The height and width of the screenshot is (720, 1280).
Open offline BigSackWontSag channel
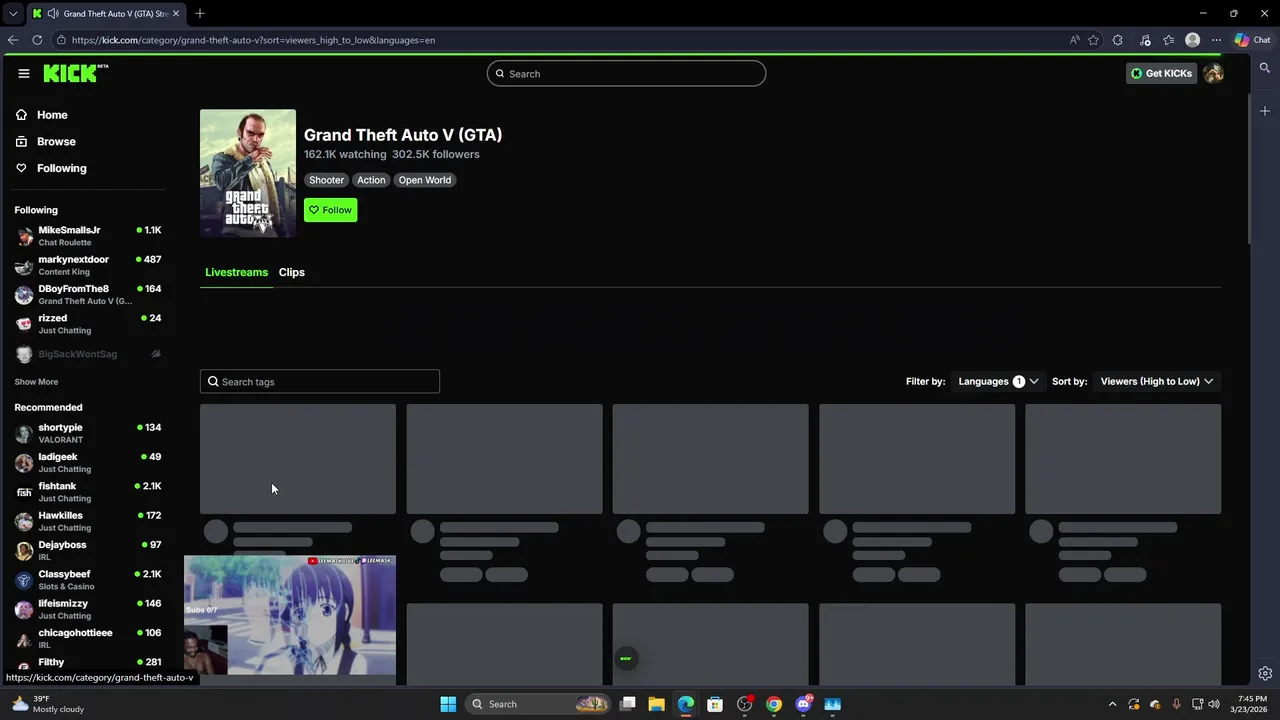(x=88, y=354)
